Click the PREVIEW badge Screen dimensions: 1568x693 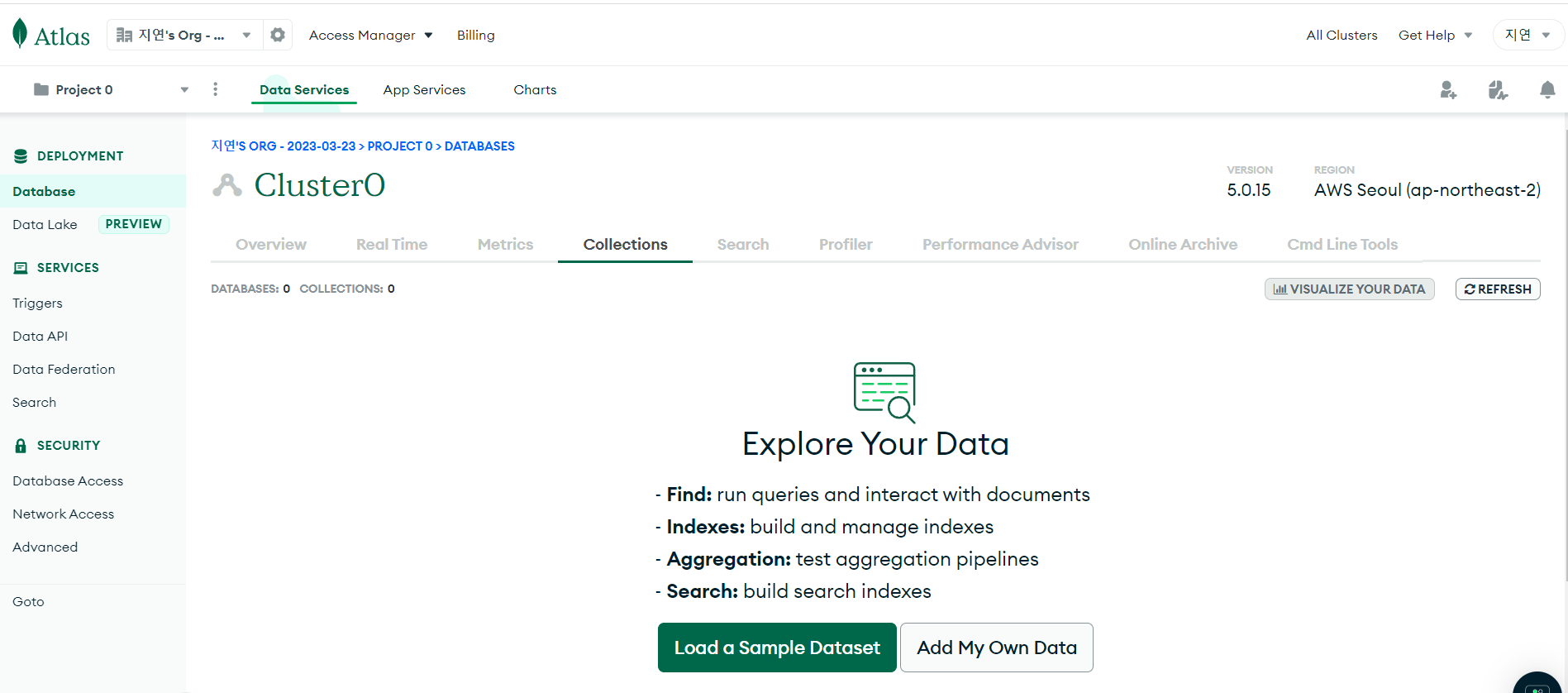[x=134, y=224]
